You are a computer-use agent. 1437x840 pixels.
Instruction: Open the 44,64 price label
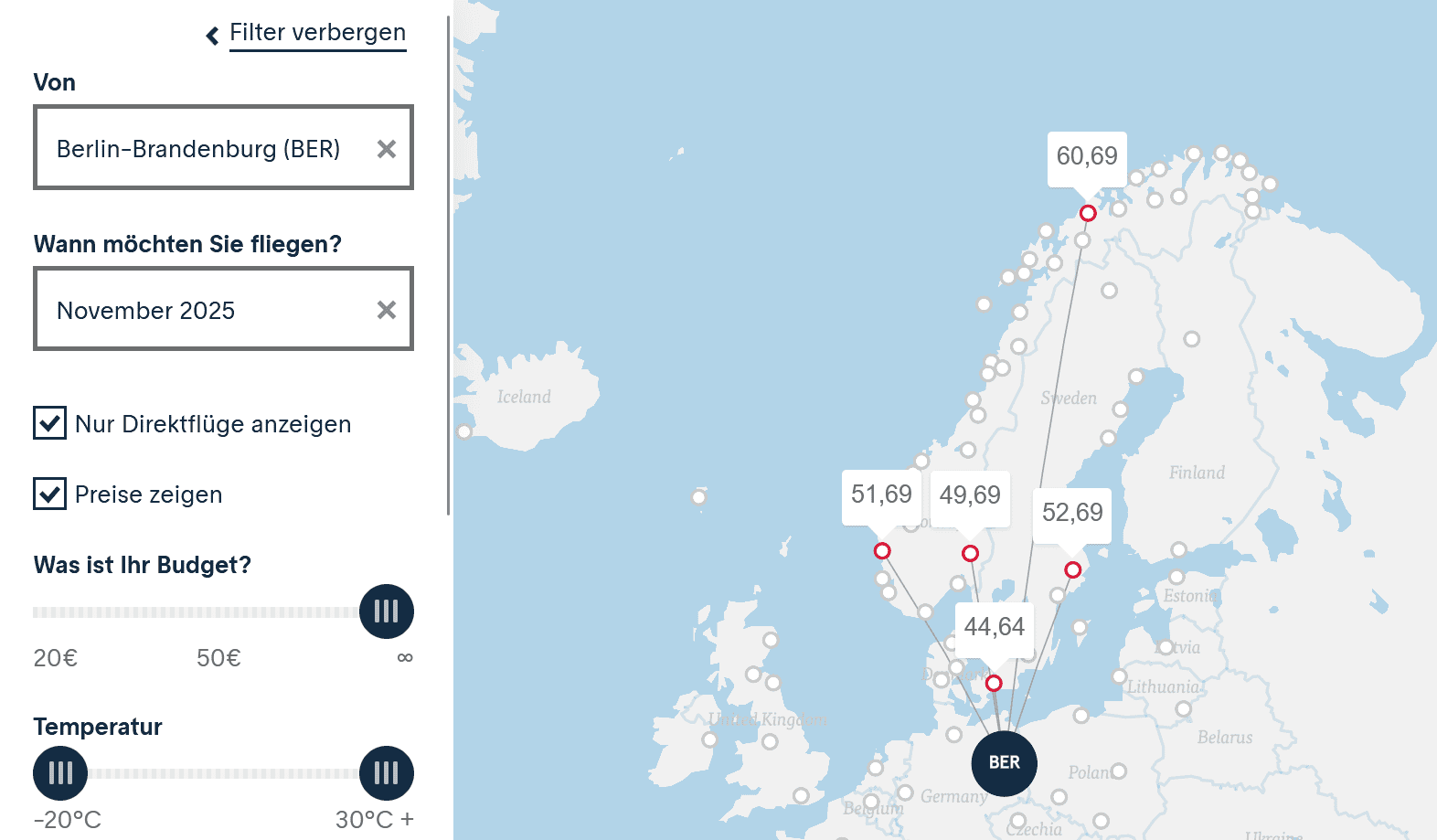(994, 627)
